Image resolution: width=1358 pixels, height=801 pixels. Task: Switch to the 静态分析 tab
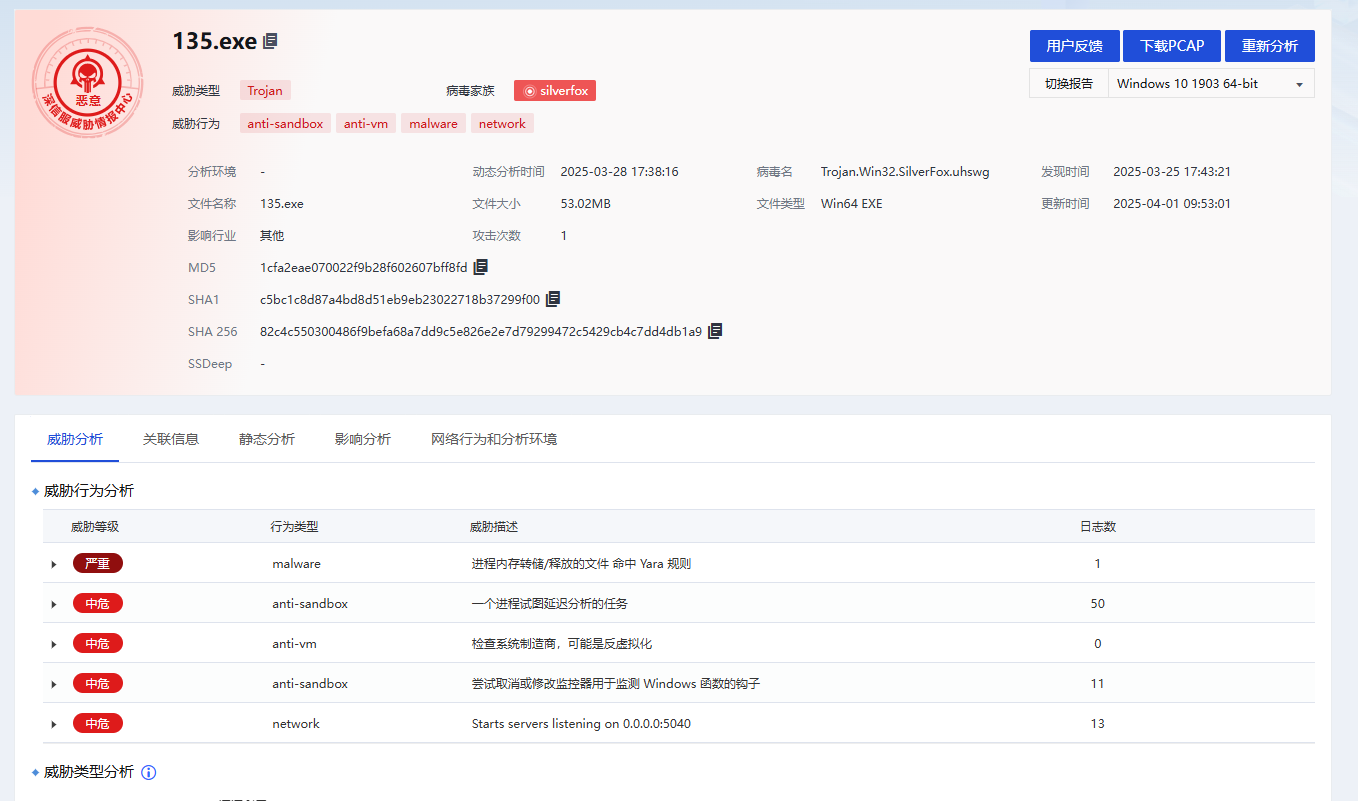click(x=266, y=438)
